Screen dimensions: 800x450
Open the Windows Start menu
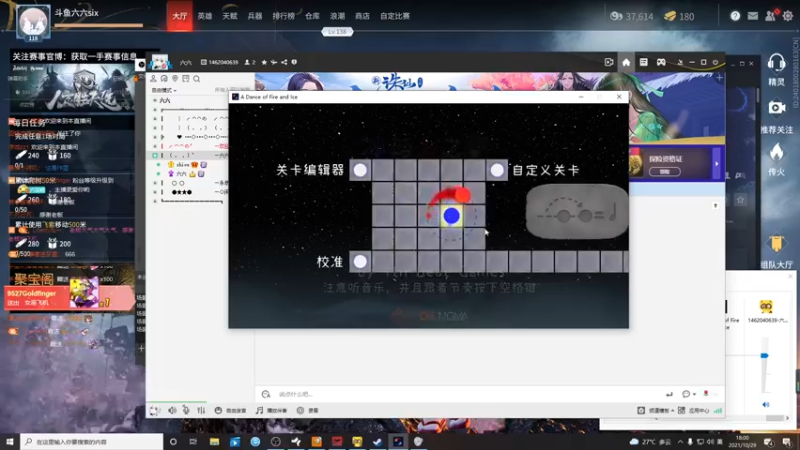(10, 441)
